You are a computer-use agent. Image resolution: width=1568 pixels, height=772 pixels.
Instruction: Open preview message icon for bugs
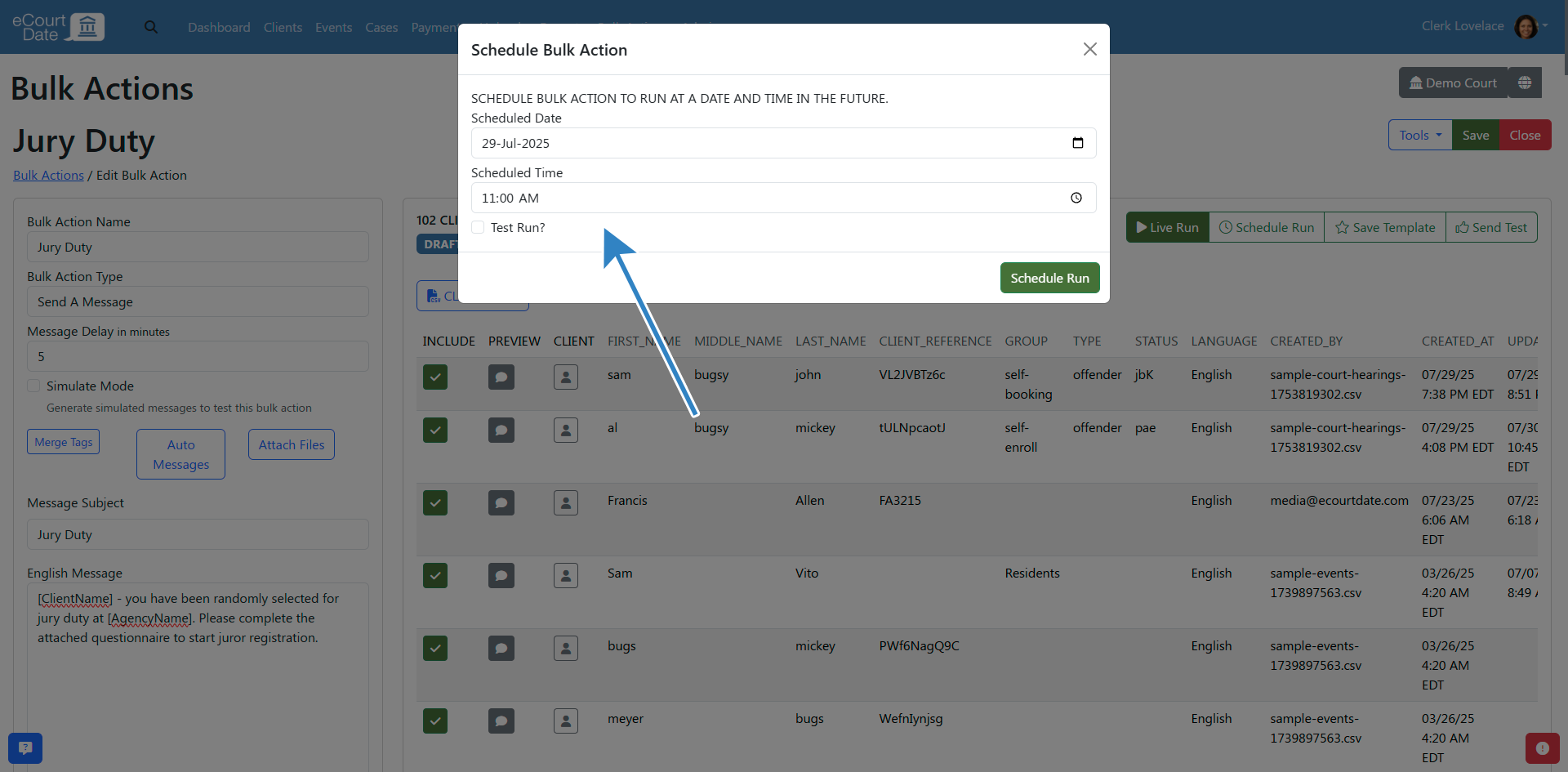click(x=501, y=648)
